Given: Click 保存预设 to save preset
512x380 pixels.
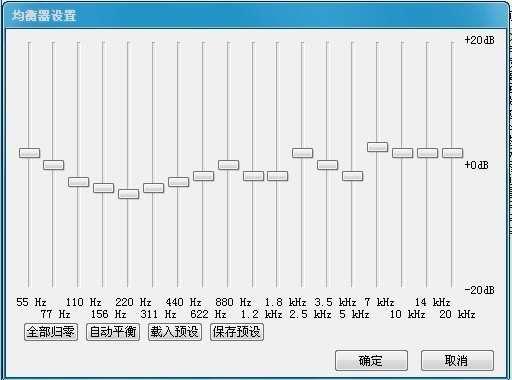Looking at the screenshot, I should point(237,332).
